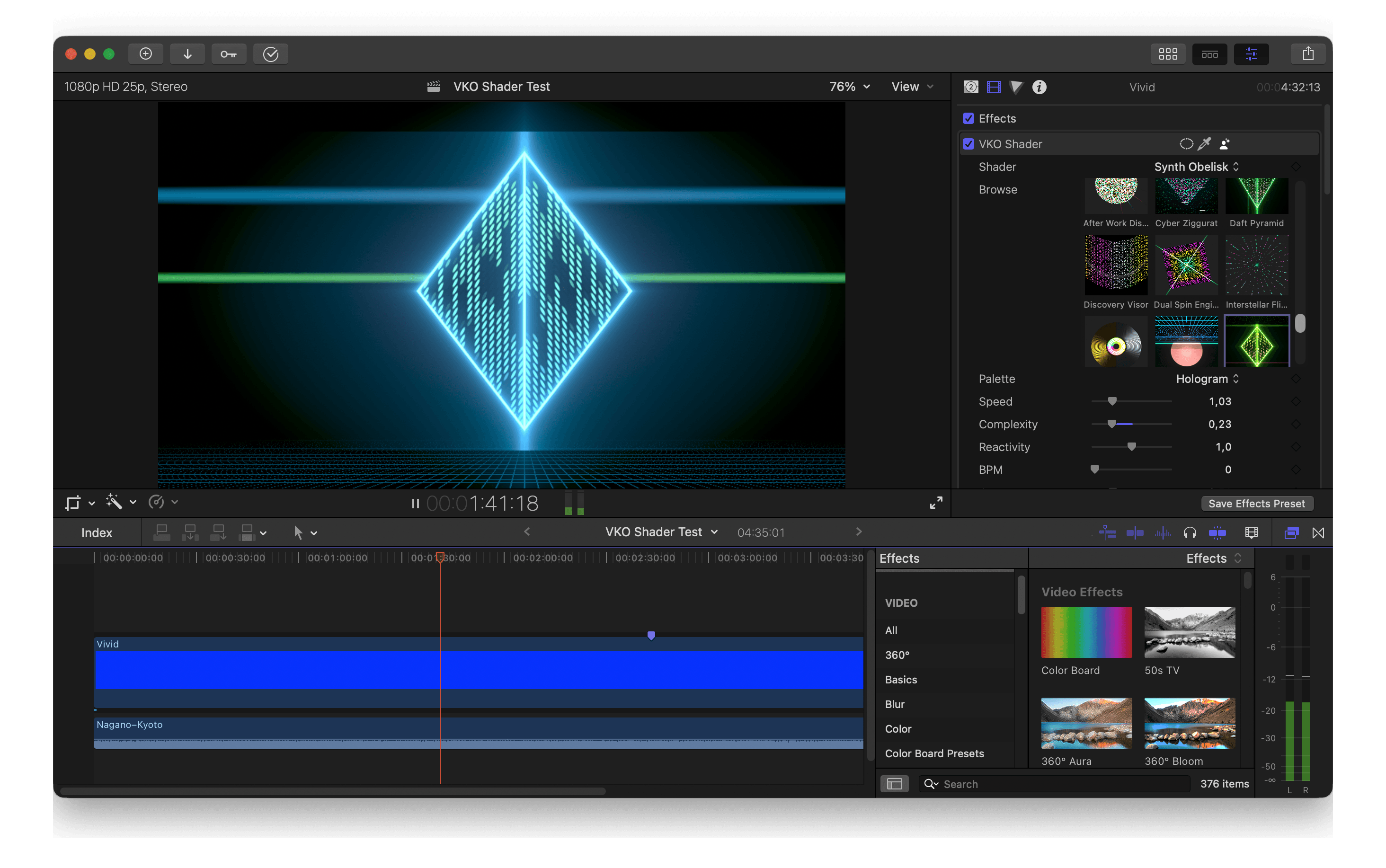Select the Color Board effect thumbnail

click(1086, 632)
